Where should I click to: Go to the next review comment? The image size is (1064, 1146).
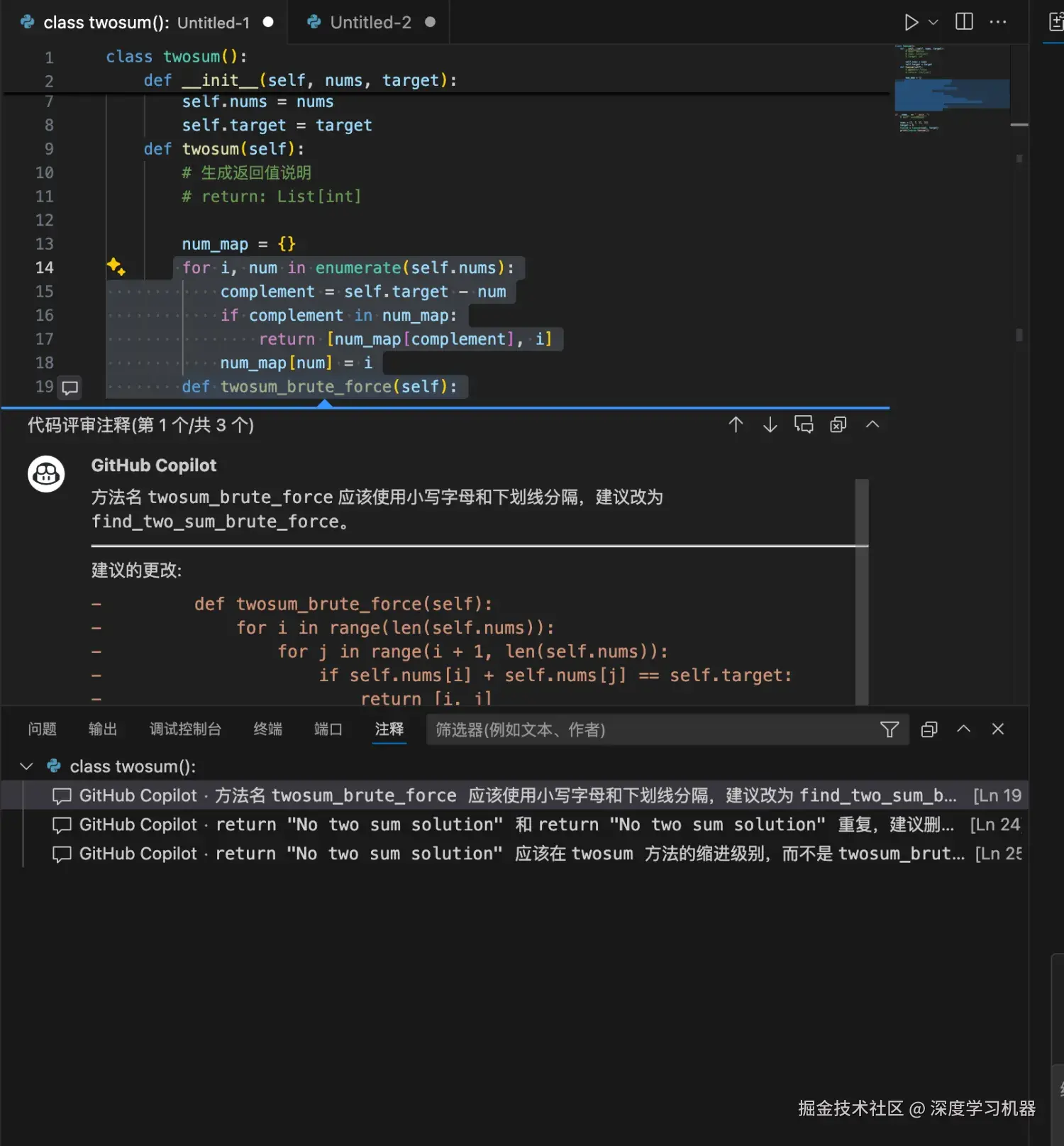[x=770, y=424]
